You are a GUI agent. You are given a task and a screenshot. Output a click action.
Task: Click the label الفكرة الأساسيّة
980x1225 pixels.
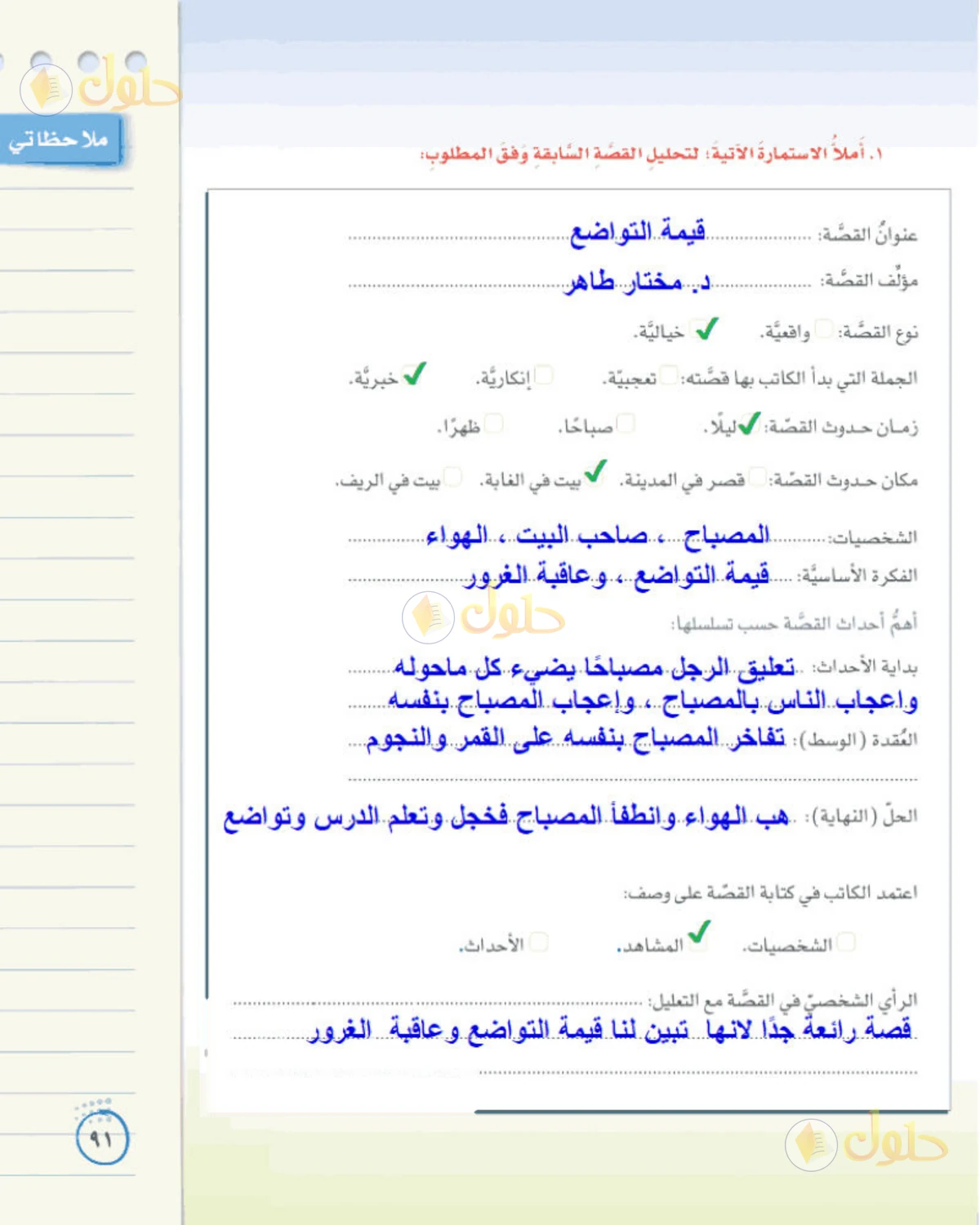click(x=858, y=576)
